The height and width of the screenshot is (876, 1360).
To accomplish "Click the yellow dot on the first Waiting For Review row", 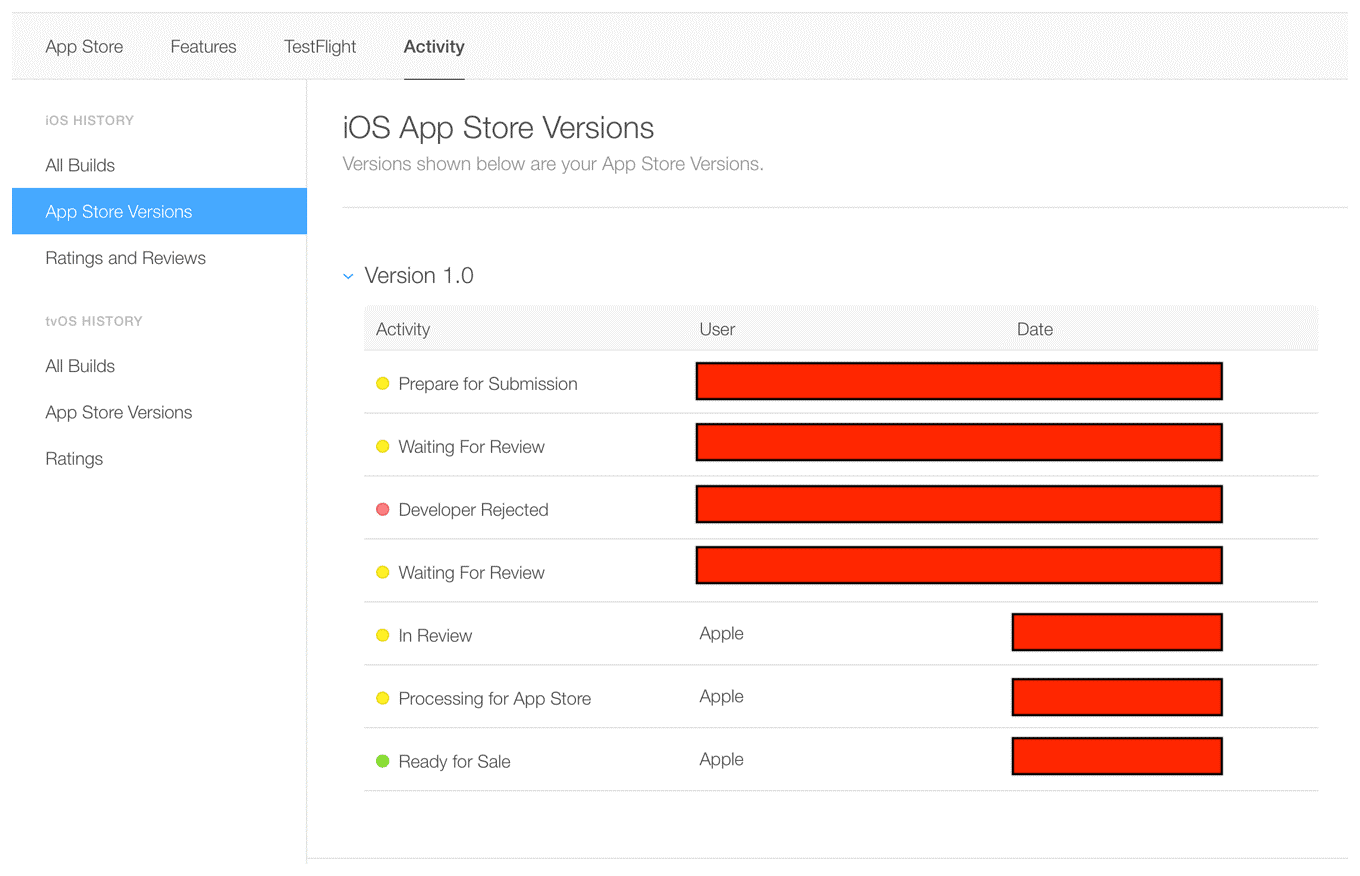I will pos(383,447).
